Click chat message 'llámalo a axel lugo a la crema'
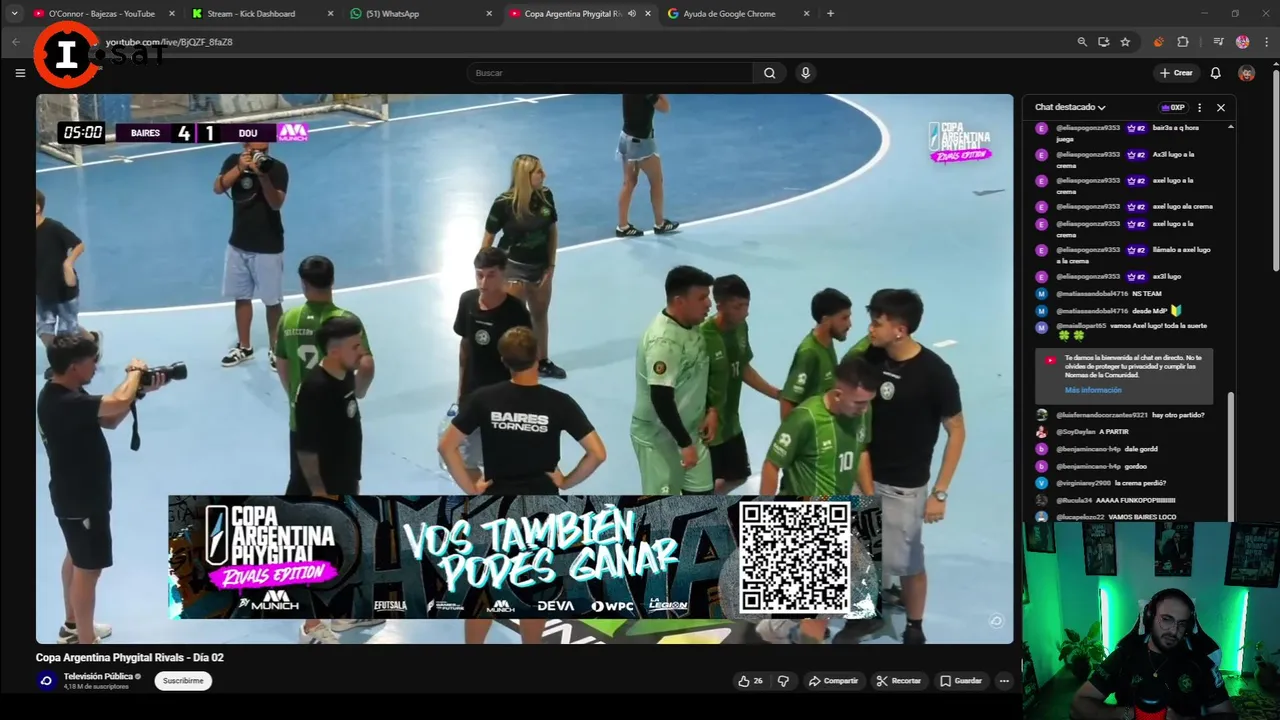Viewport: 1280px width, 720px height. [1133, 255]
